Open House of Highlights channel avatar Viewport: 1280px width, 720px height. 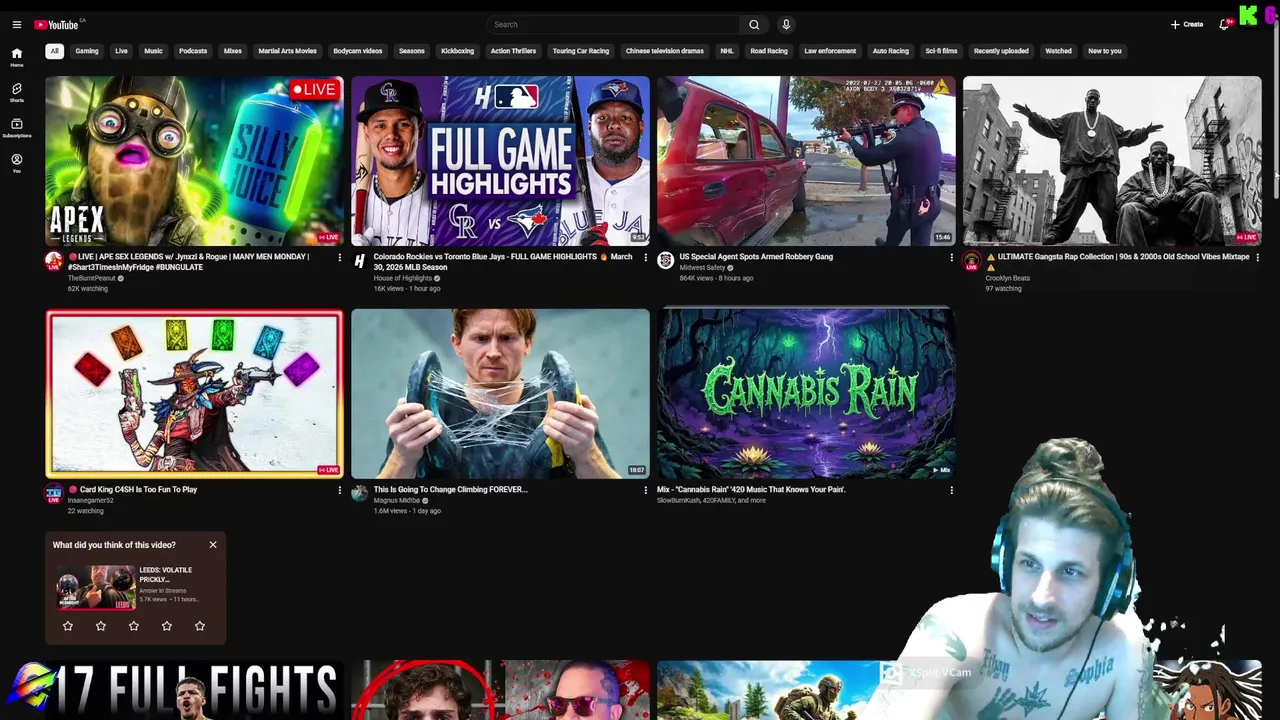click(x=360, y=261)
